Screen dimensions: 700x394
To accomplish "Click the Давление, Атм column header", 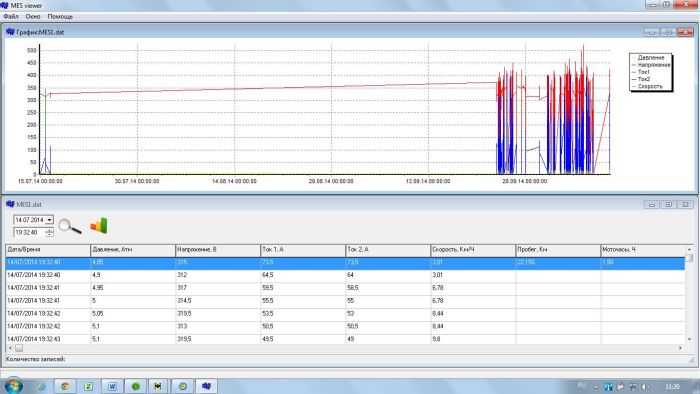I will click(133, 250).
